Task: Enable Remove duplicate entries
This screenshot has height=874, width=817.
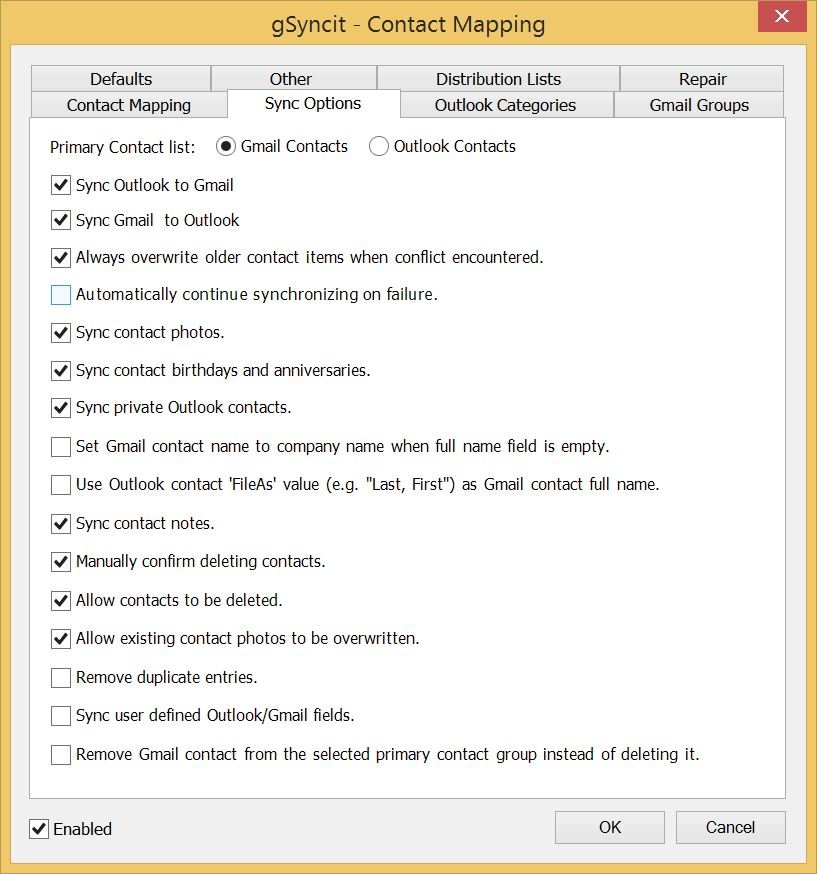Action: click(61, 678)
